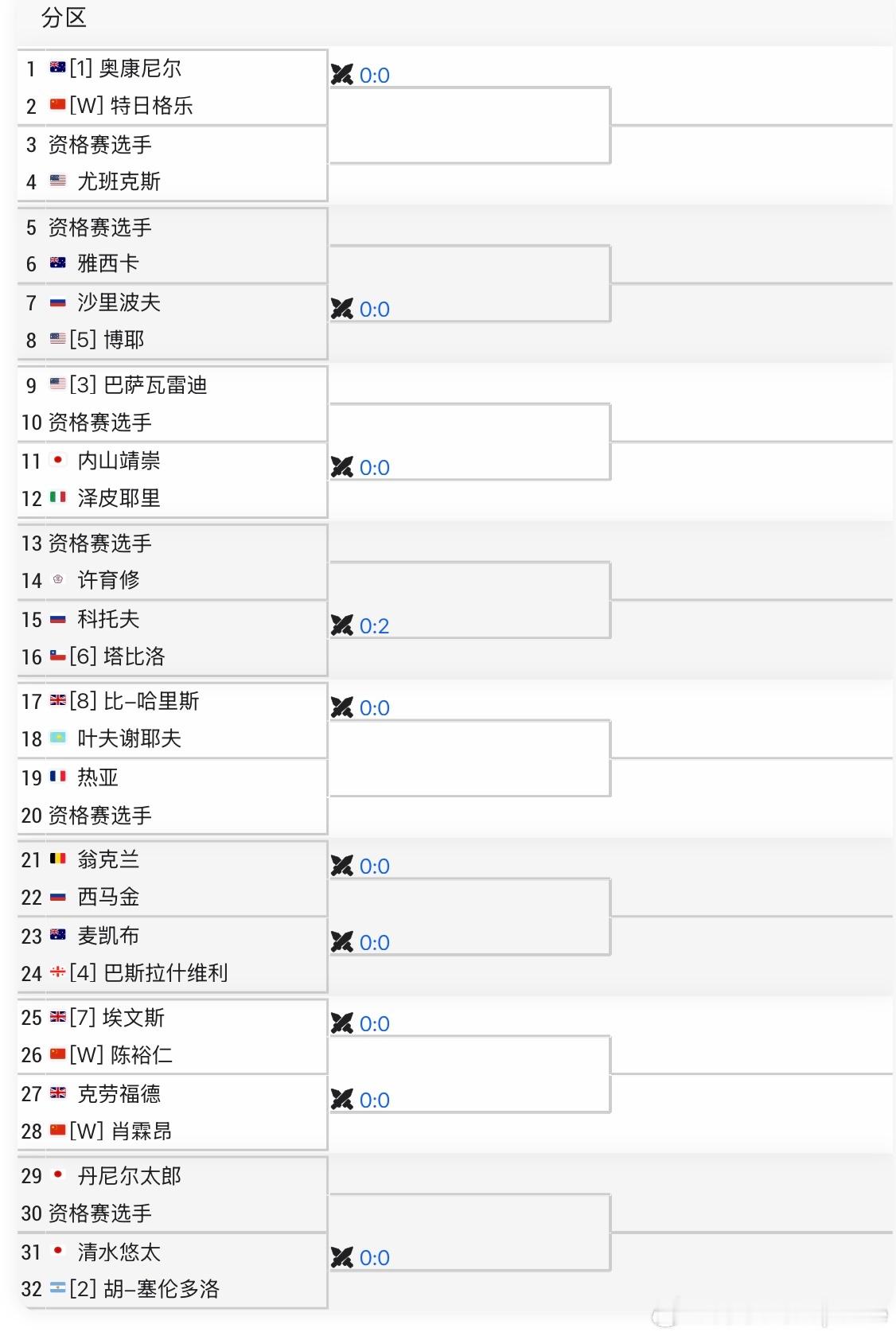Select player 热亚 in the draw
896x1336 pixels.
pyautogui.click(x=98, y=777)
